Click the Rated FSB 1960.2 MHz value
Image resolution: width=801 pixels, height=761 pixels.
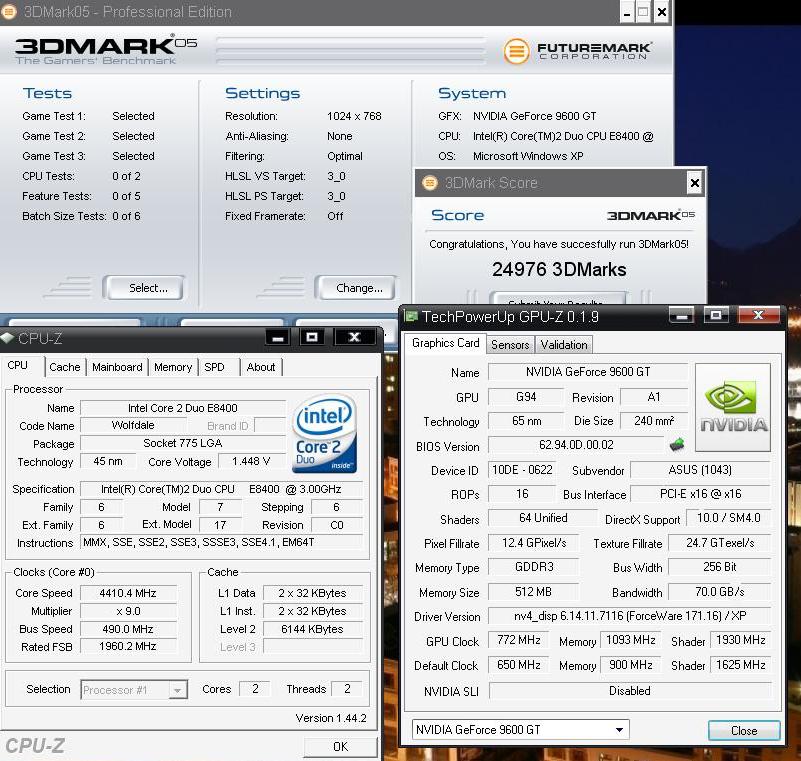[x=128, y=646]
